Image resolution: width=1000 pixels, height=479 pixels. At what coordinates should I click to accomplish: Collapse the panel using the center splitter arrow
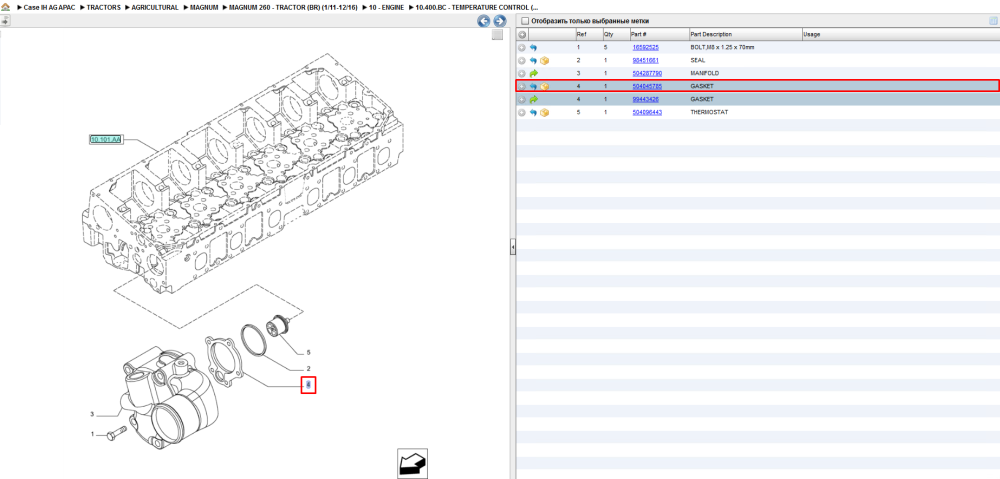pyautogui.click(x=512, y=247)
